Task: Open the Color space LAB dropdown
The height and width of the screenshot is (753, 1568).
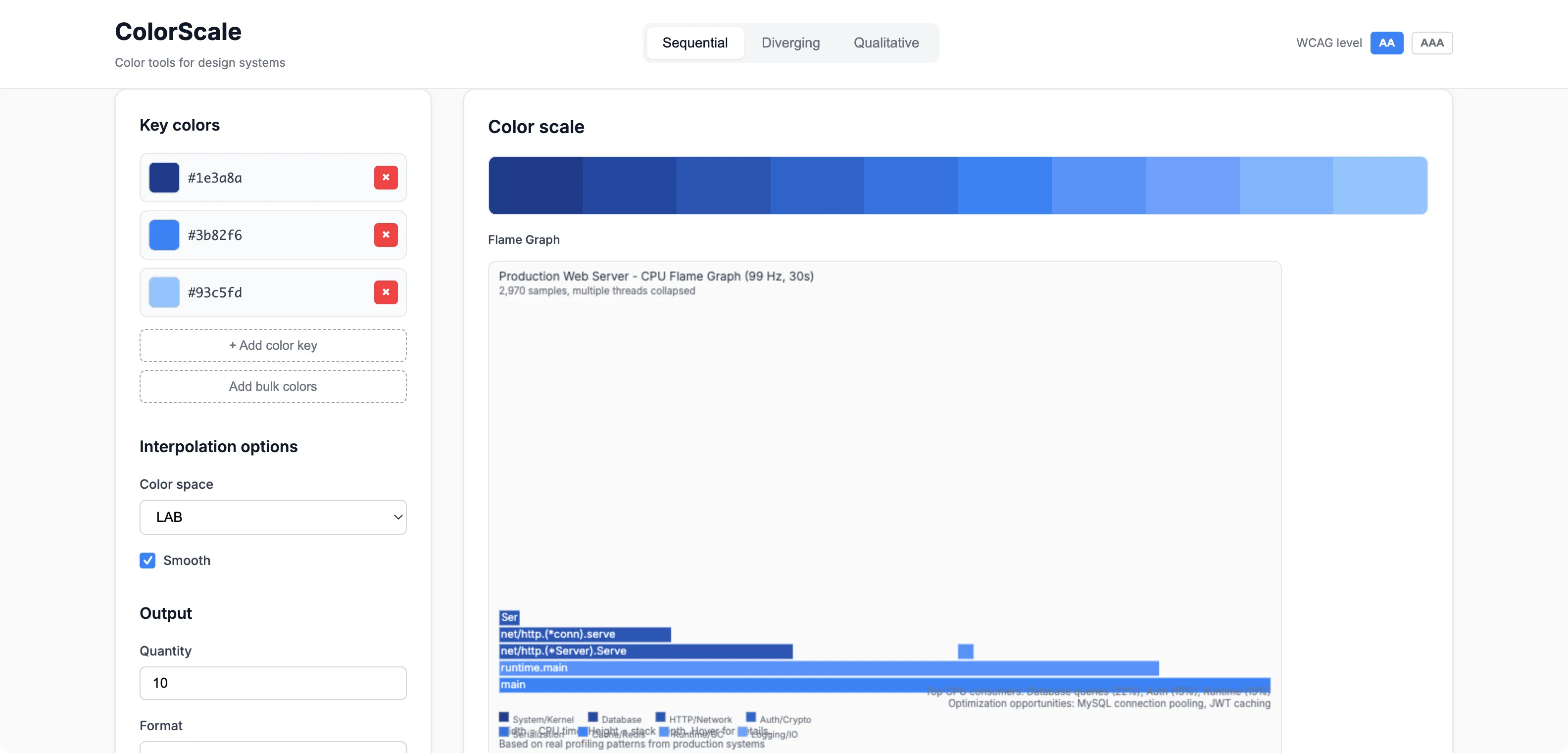Action: click(273, 517)
